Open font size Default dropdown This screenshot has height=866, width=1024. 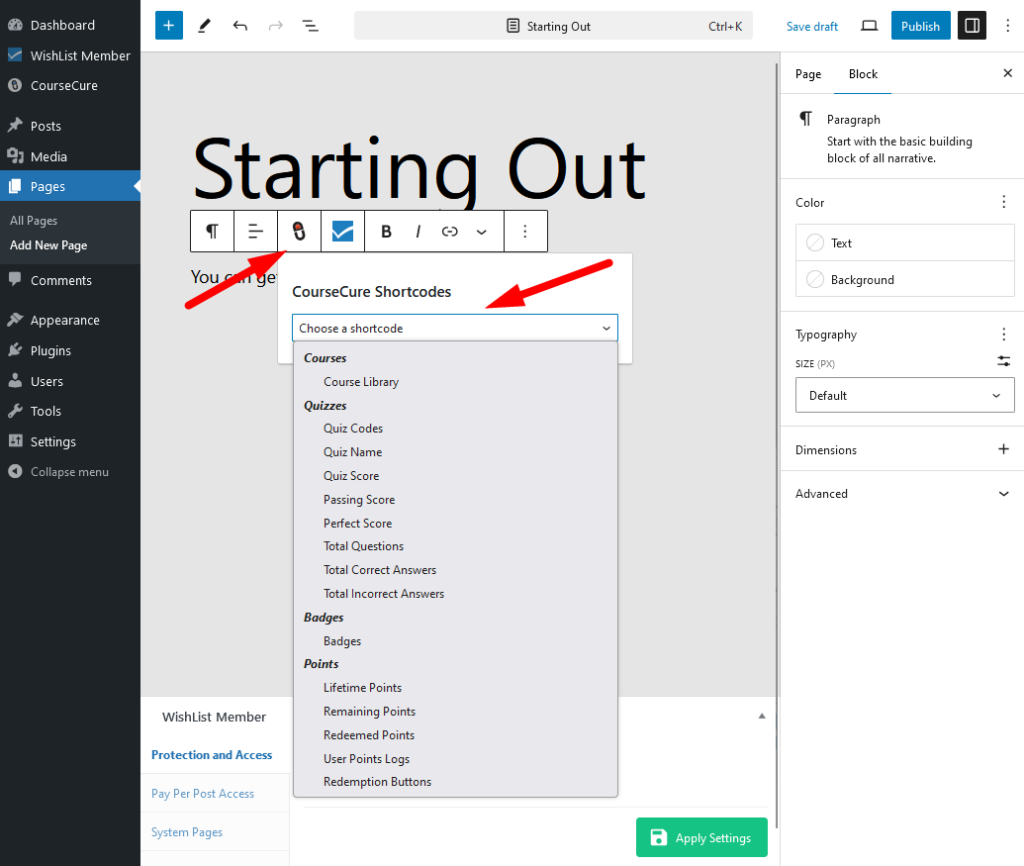point(904,395)
